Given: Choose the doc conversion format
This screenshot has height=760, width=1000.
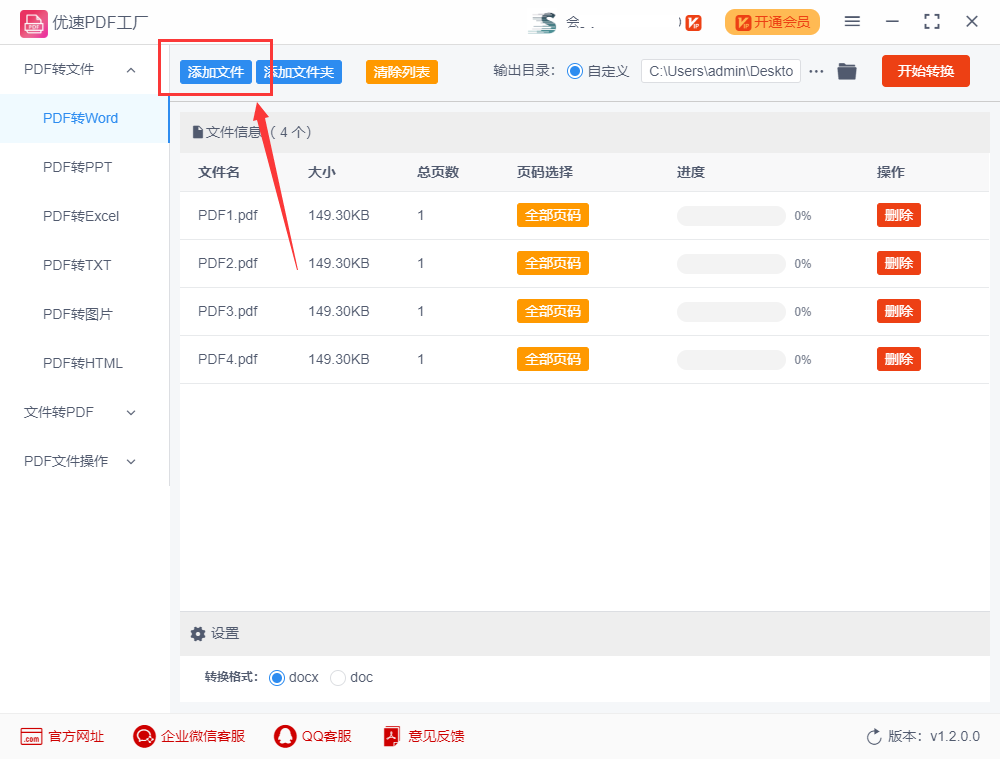Looking at the screenshot, I should pyautogui.click(x=338, y=677).
